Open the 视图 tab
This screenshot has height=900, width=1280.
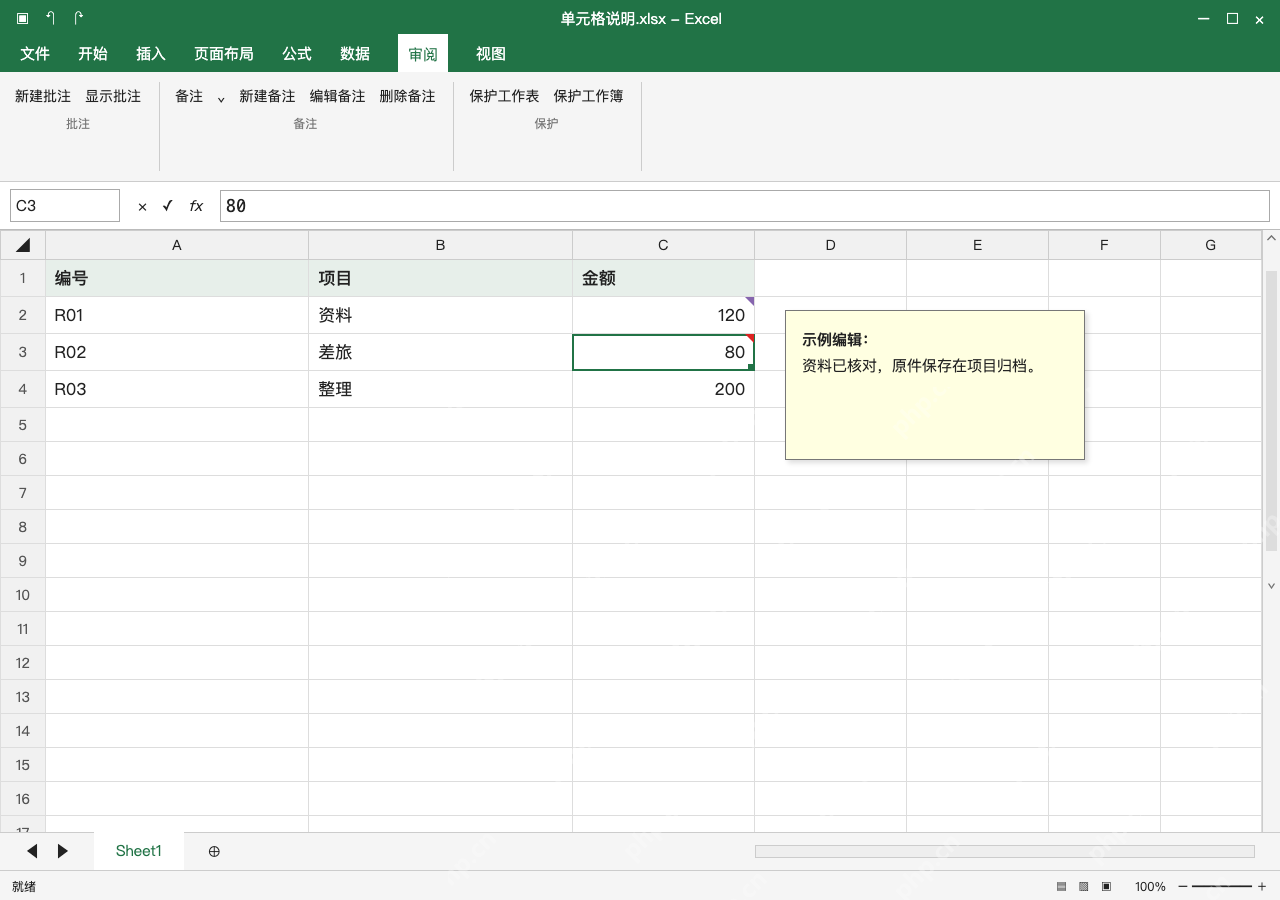coord(491,54)
